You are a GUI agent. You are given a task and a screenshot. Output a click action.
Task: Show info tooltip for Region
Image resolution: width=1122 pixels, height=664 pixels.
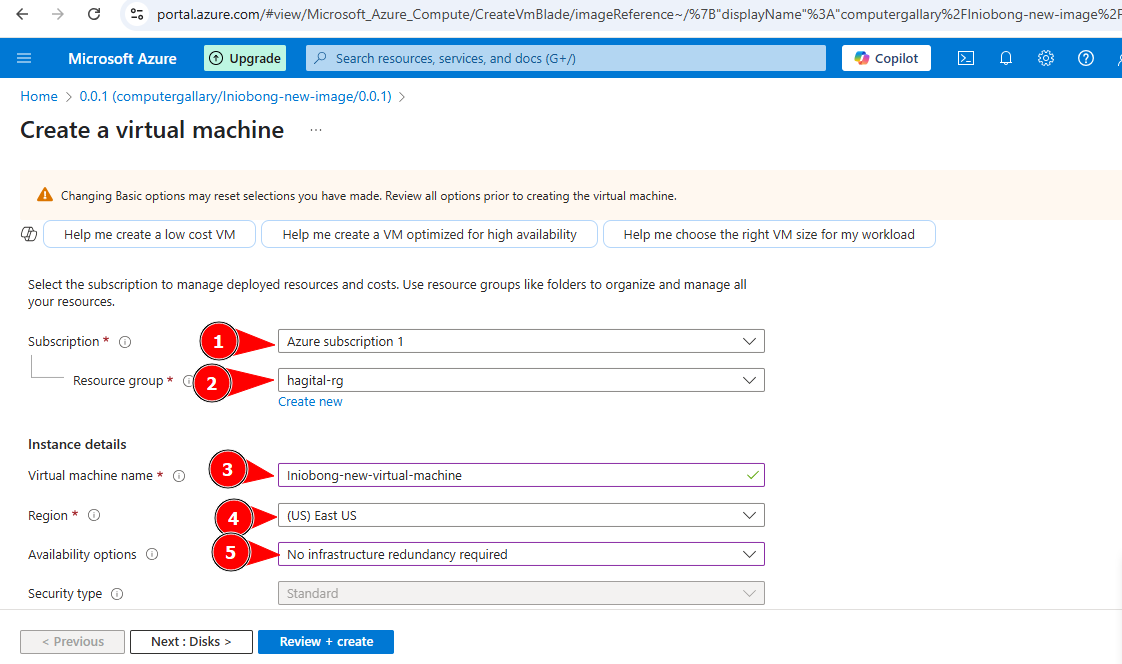point(94,515)
